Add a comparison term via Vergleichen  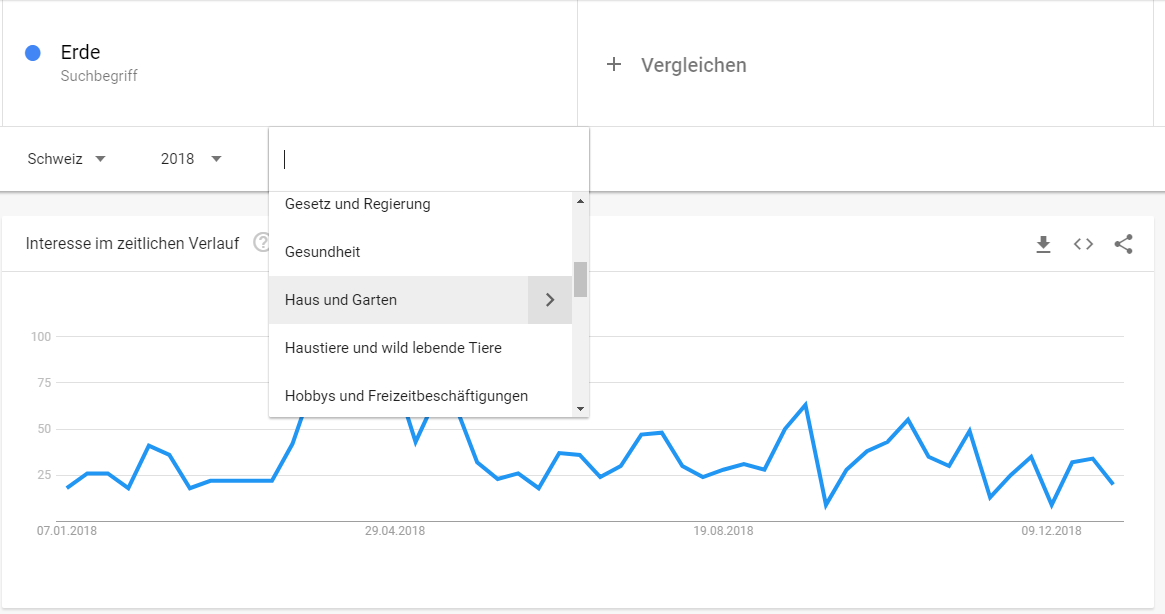pos(693,65)
